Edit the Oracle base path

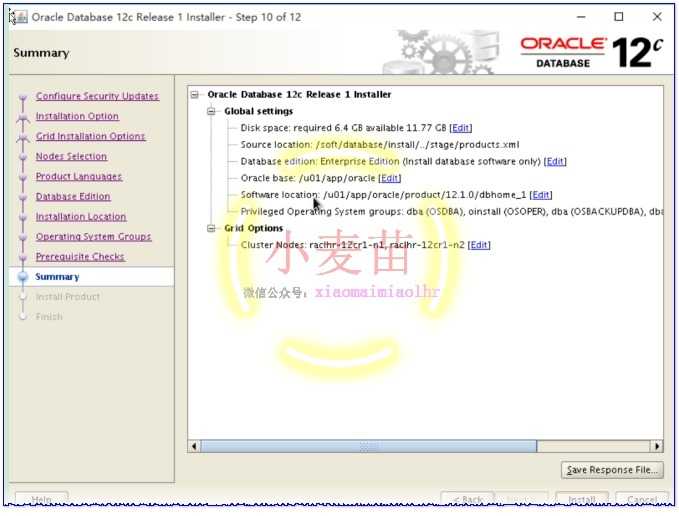[x=389, y=178]
